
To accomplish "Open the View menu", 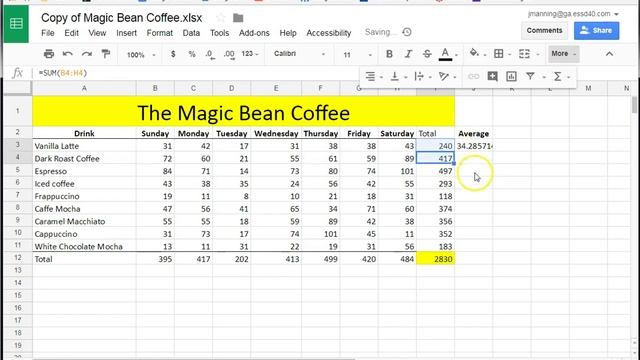I will [x=97, y=33].
